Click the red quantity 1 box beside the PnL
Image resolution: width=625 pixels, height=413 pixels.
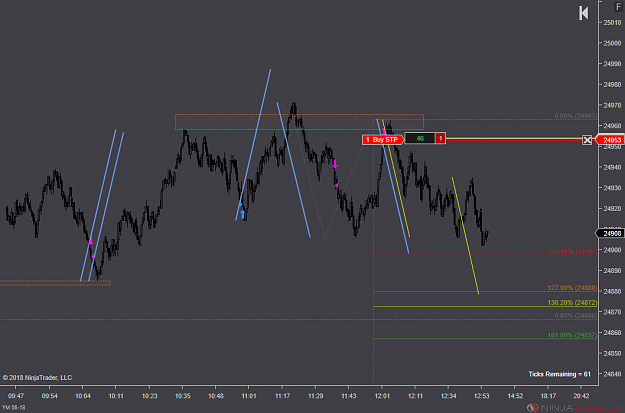click(x=440, y=139)
